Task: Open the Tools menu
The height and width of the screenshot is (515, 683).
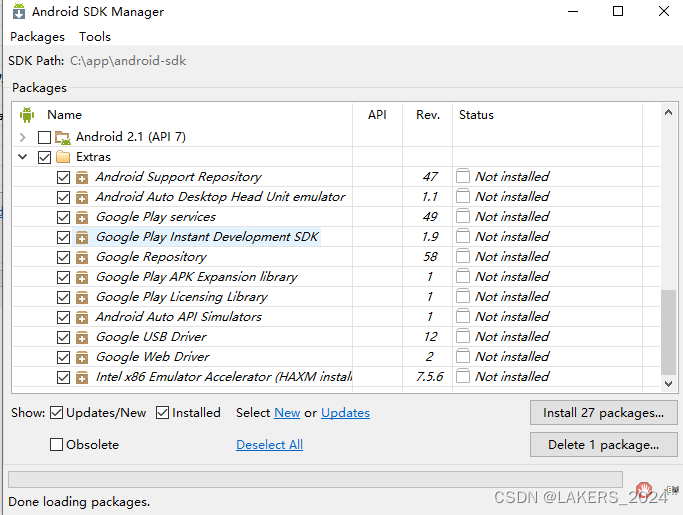Action: (95, 37)
